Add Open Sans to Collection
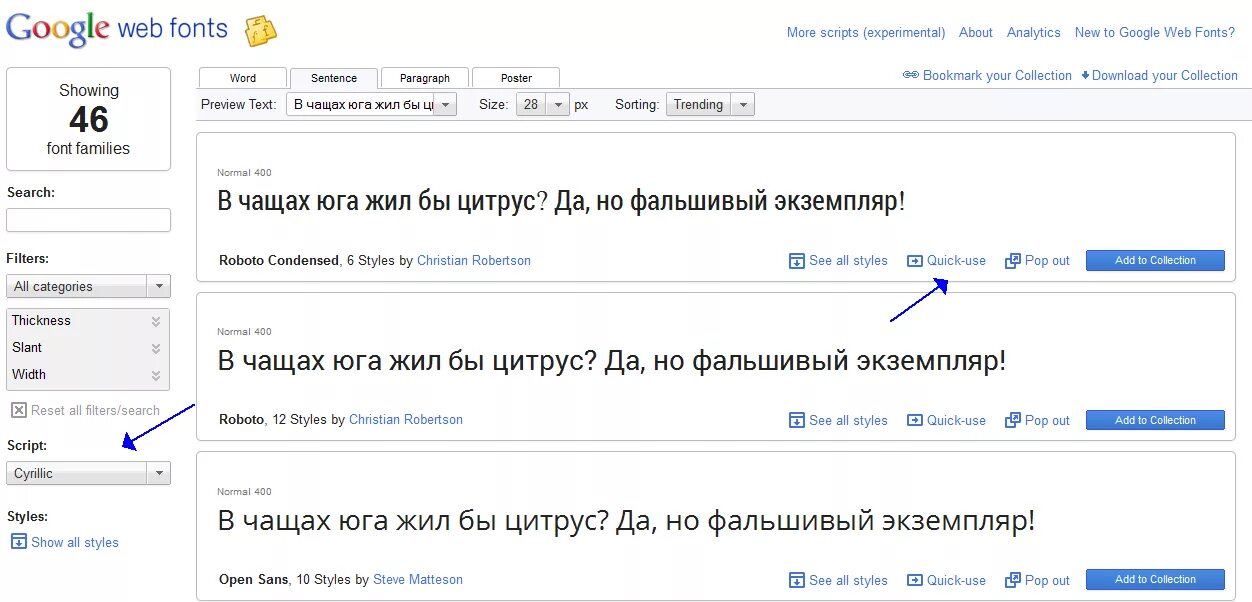The image size is (1252, 602). 1155,579
